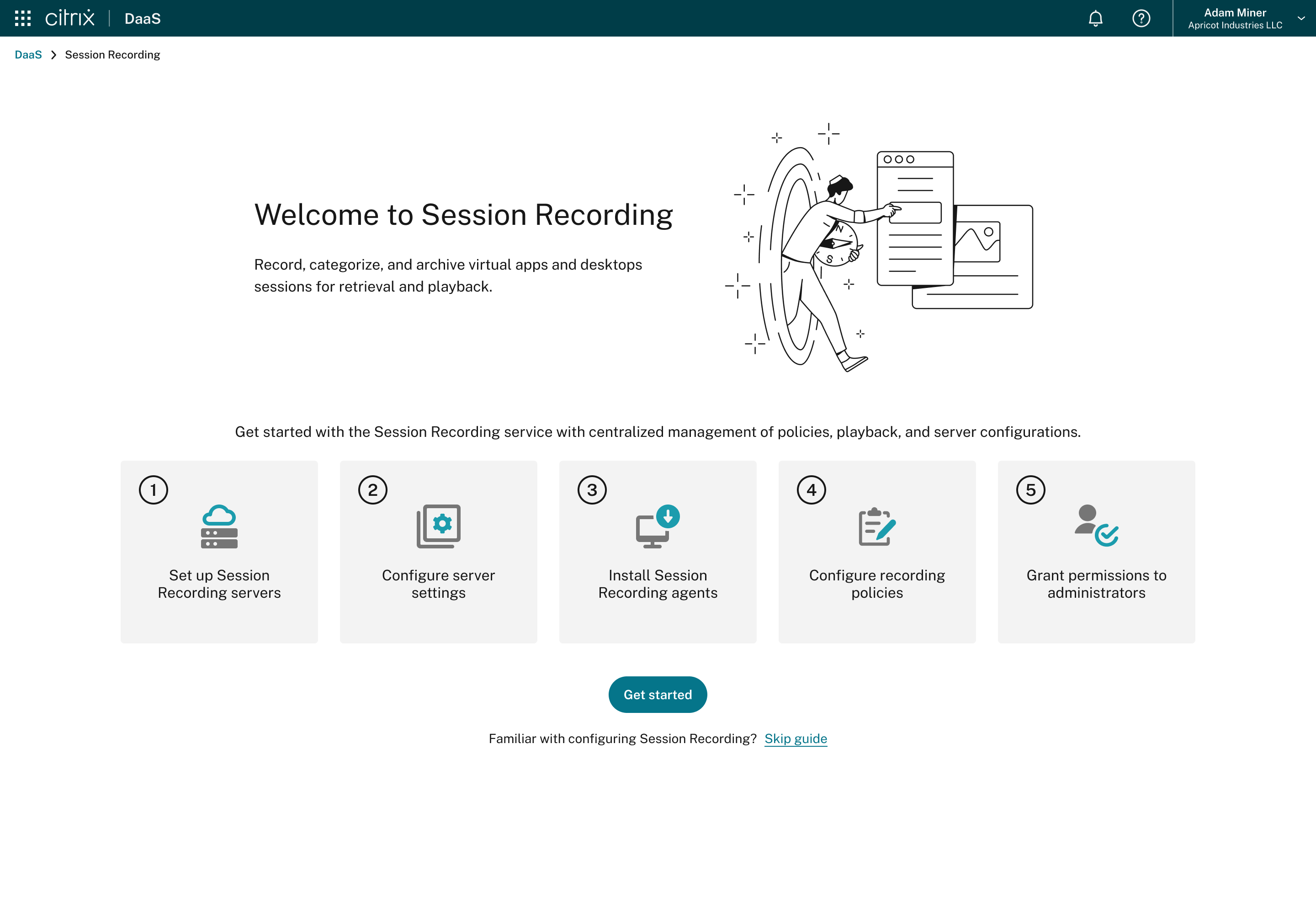The image size is (1316, 914).
Task: Select Install Session Recording agents text
Action: 658,584
